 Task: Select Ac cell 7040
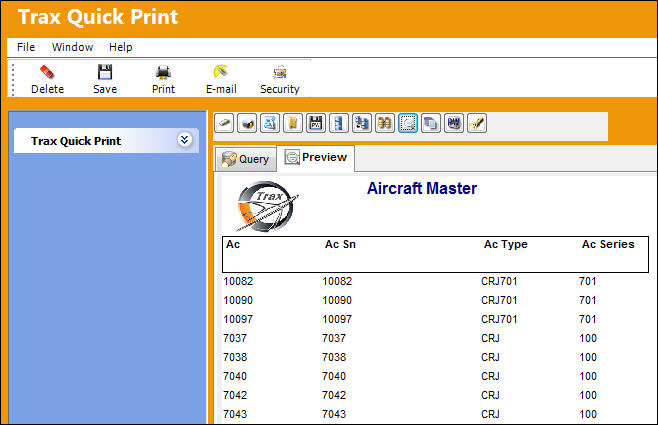point(235,376)
